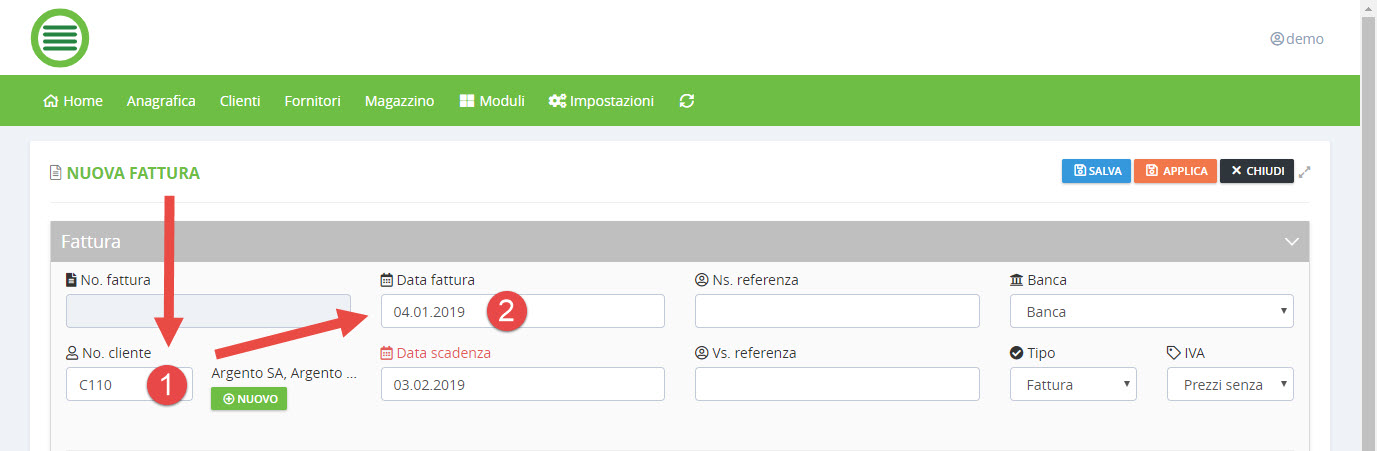
Task: Click the green circular app logo
Action: pyautogui.click(x=60, y=38)
